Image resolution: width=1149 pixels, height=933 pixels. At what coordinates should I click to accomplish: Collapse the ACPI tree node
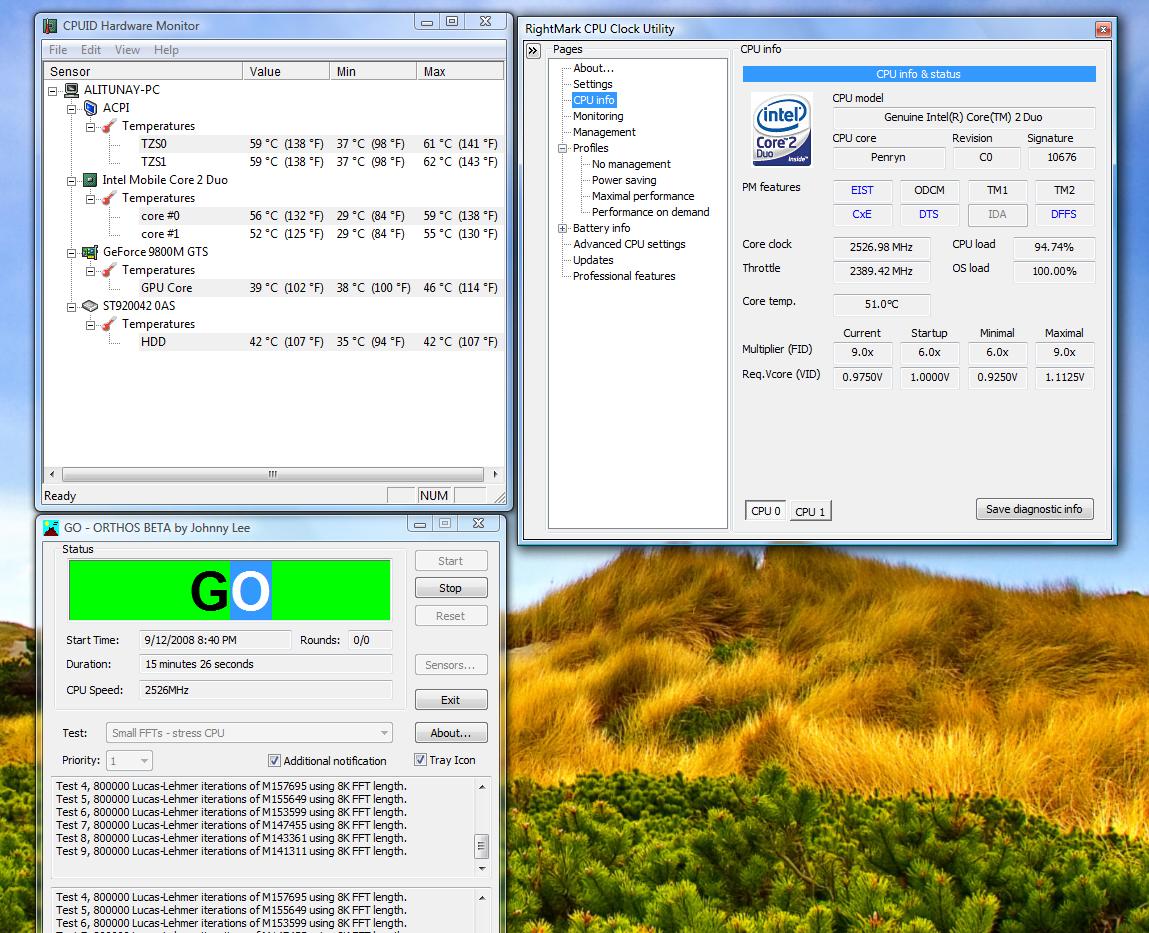click(x=71, y=108)
